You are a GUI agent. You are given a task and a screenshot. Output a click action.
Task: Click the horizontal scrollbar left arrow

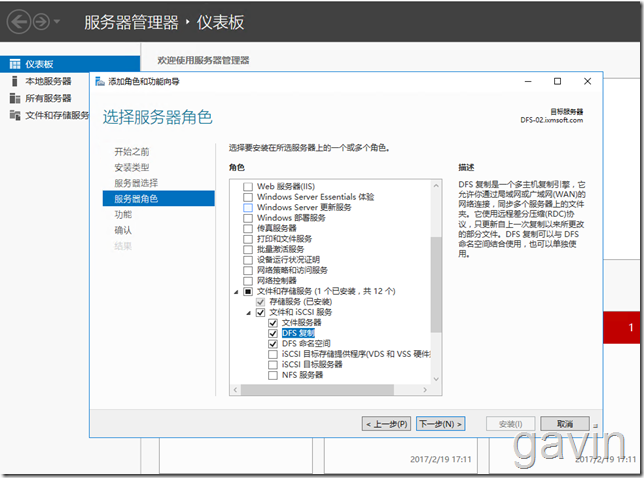[x=235, y=389]
